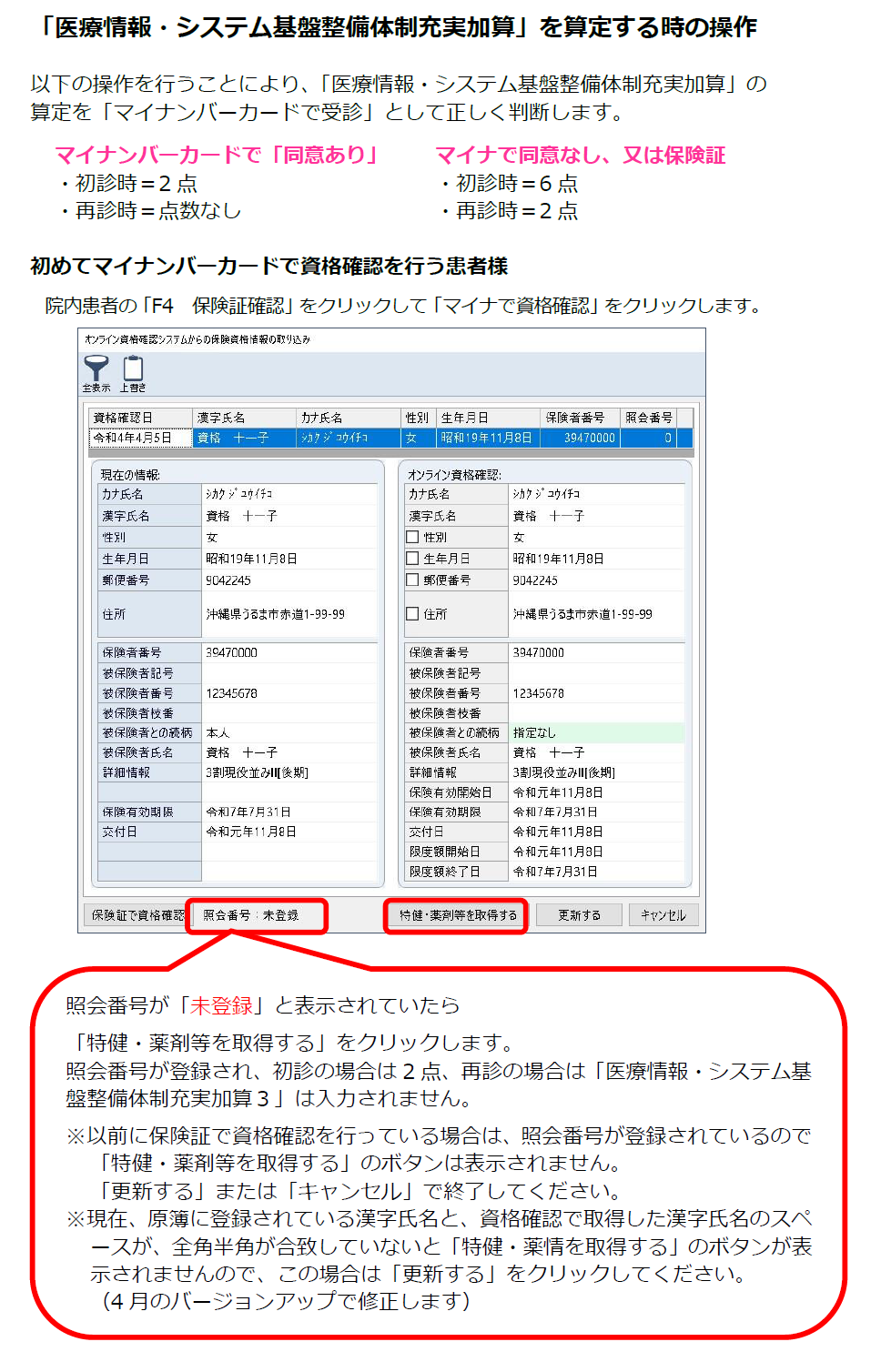Click the 全表示 funnel filter icon
The height and width of the screenshot is (1372, 881).
tap(96, 369)
